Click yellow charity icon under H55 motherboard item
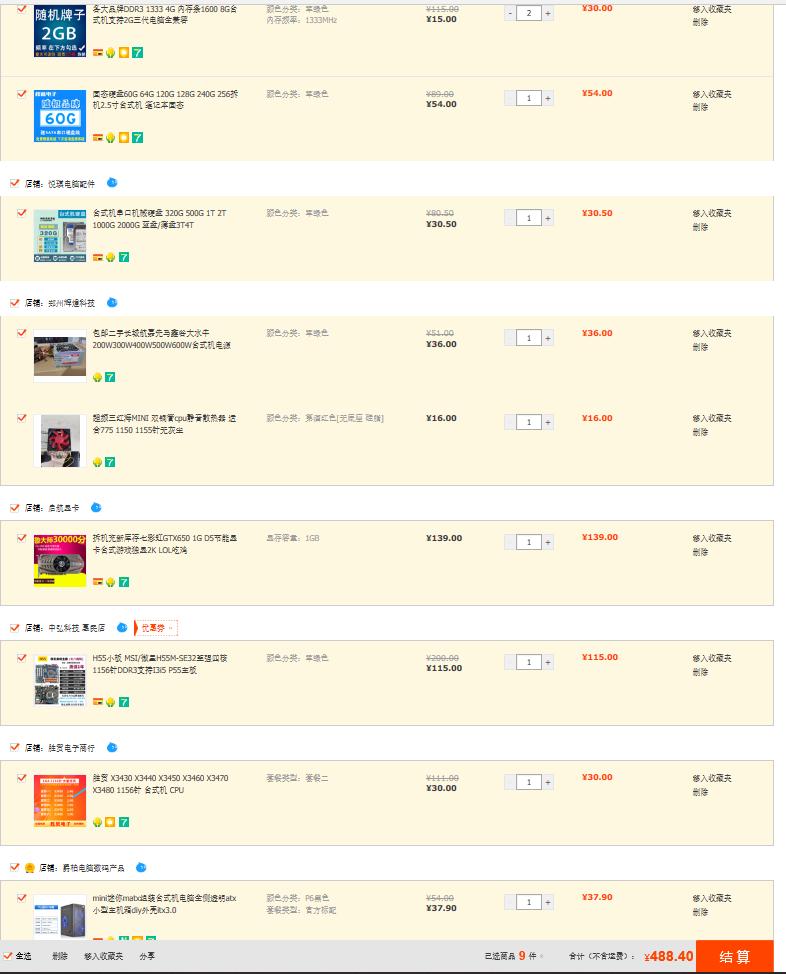The image size is (786, 974). 110,702
